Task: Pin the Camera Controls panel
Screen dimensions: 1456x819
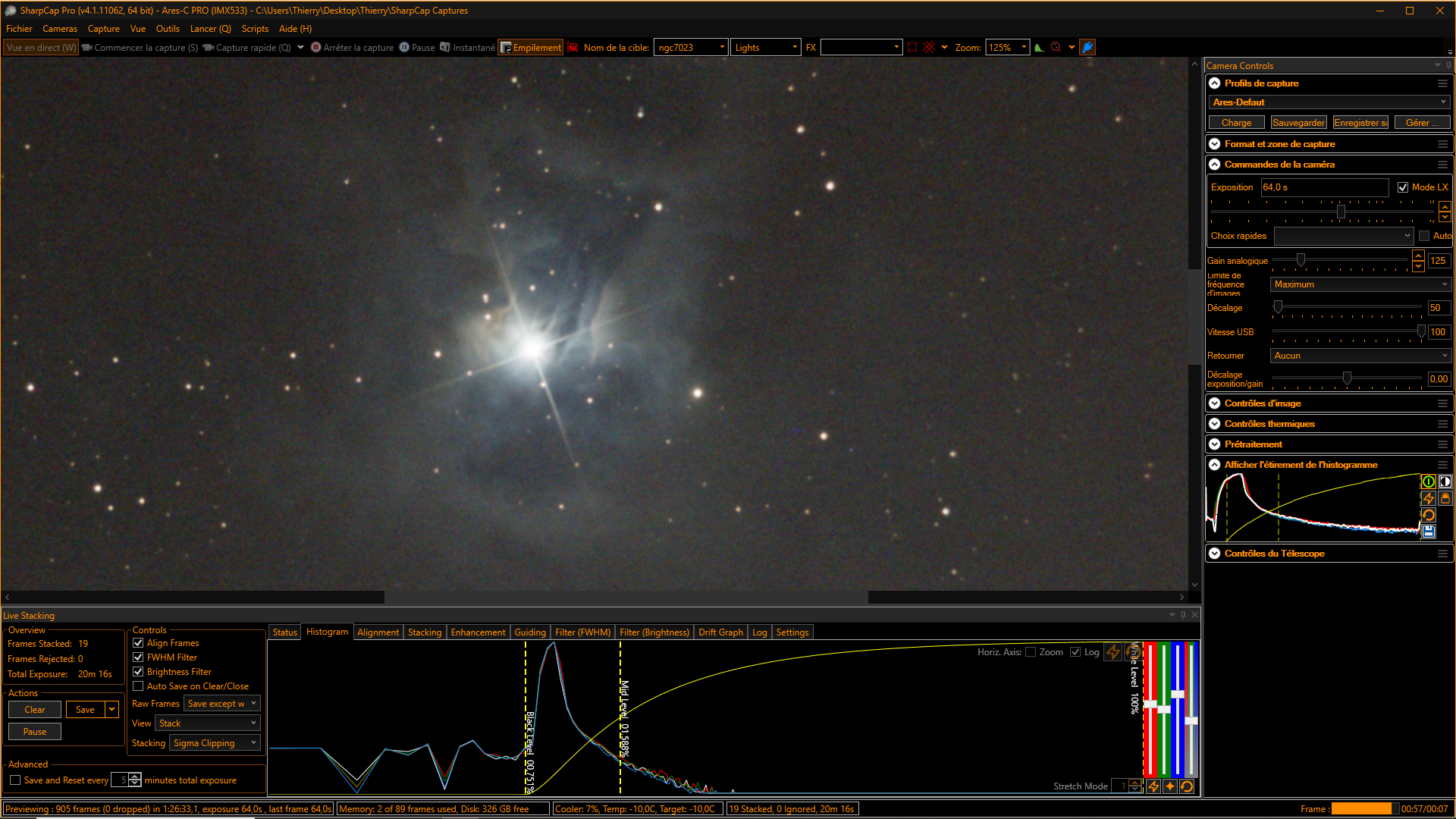Action: pyautogui.click(x=1448, y=66)
